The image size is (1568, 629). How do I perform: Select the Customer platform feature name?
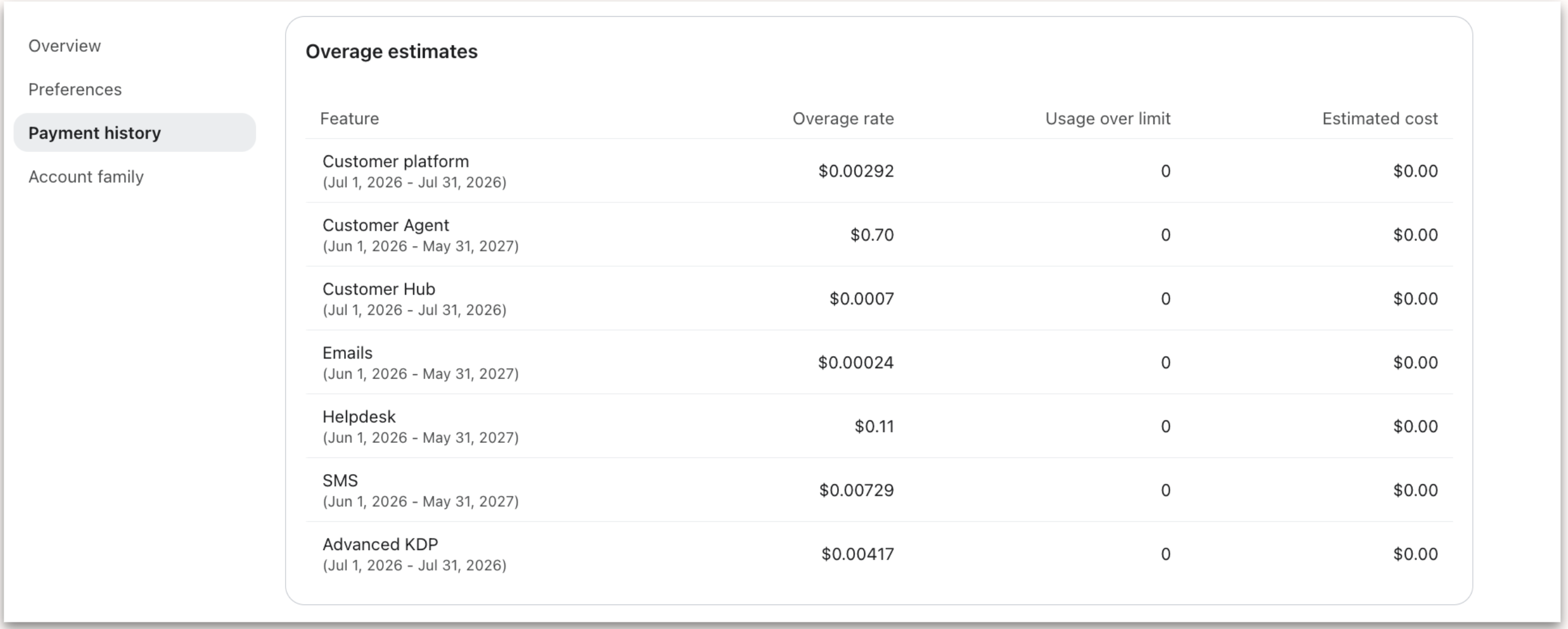point(396,161)
